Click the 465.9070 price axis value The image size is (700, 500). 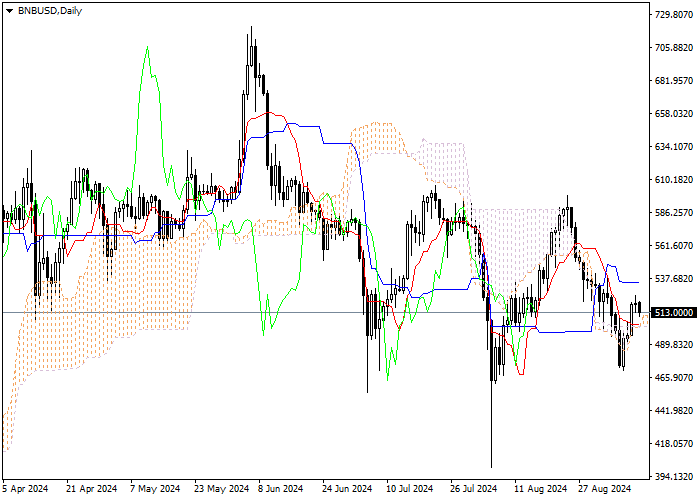(674, 378)
